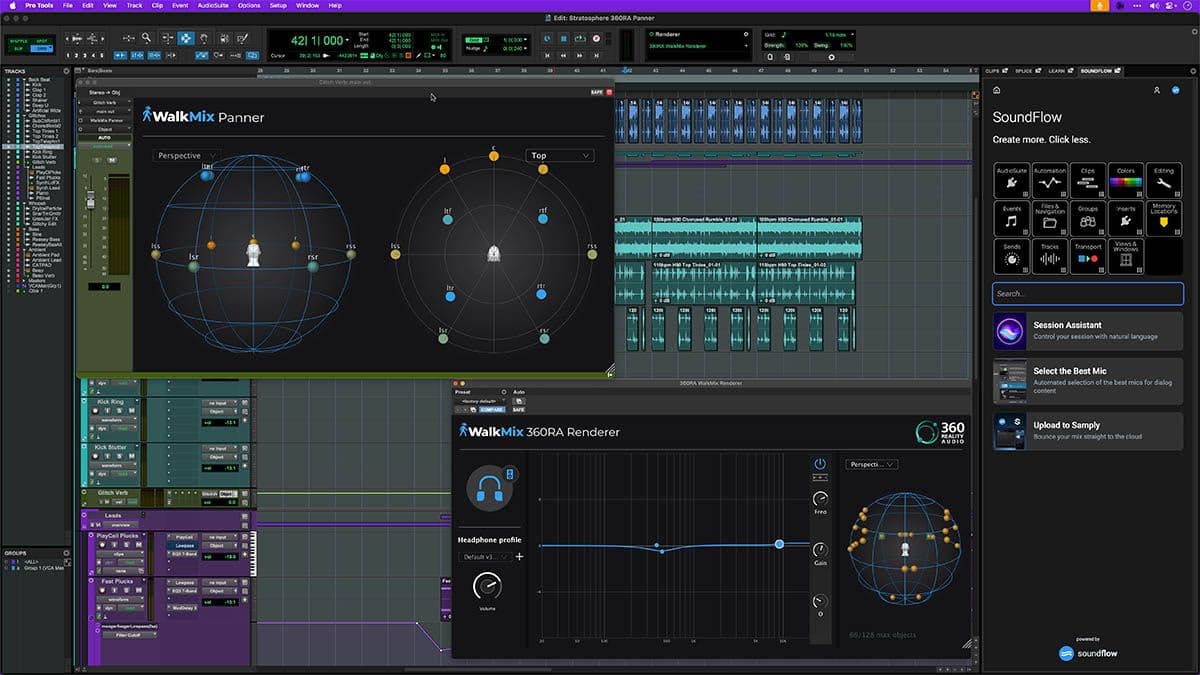
Task: Click the headphones icon in 360RA Renderer
Action: [x=489, y=487]
